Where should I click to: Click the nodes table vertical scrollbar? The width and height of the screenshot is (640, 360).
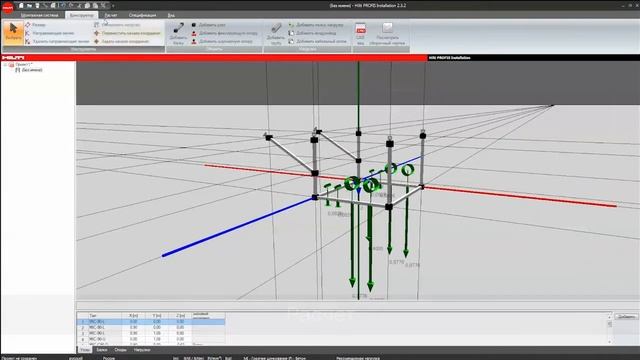point(610,329)
